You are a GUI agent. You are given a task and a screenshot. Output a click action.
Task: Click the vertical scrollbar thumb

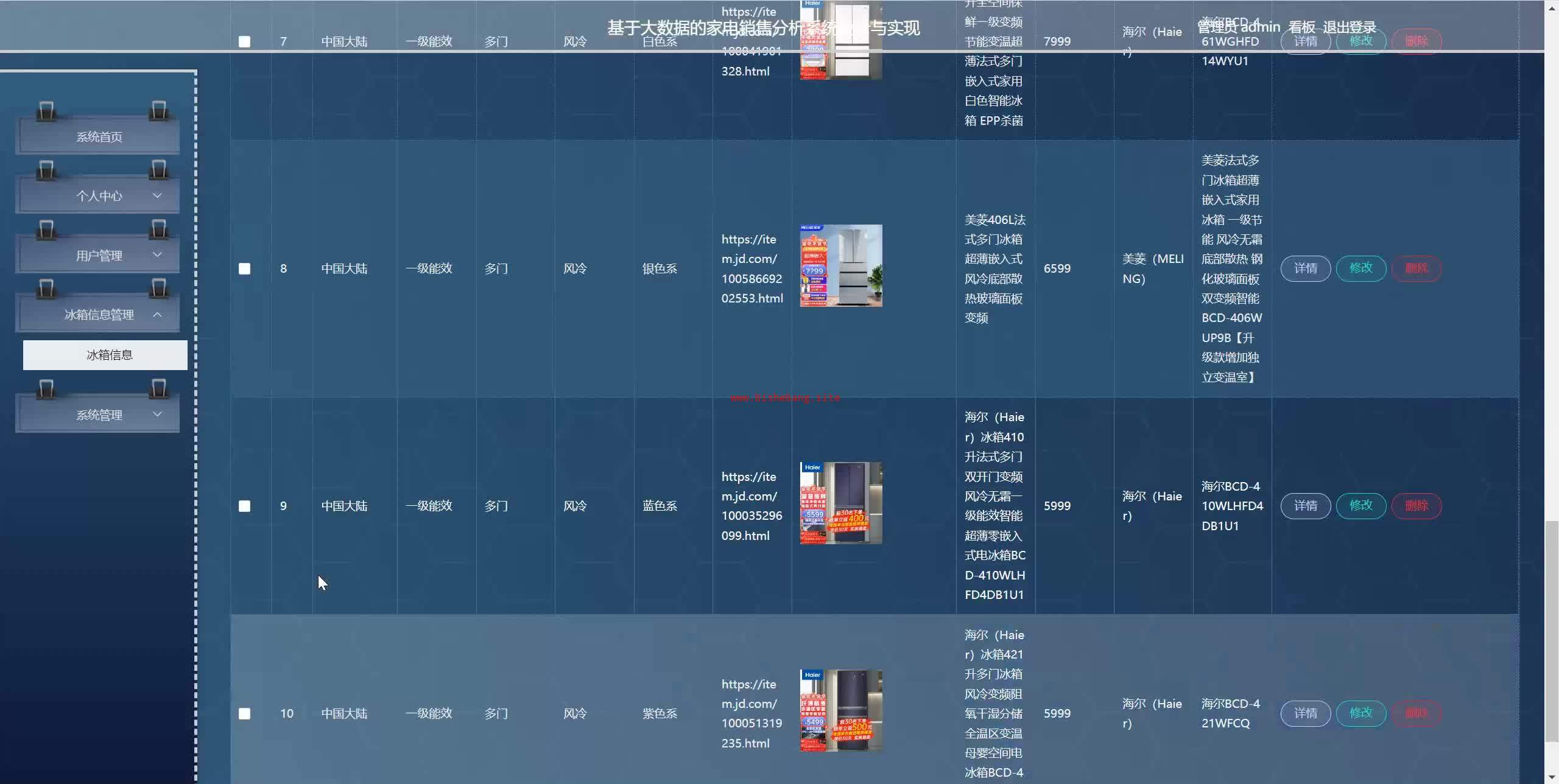pyautogui.click(x=1552, y=630)
